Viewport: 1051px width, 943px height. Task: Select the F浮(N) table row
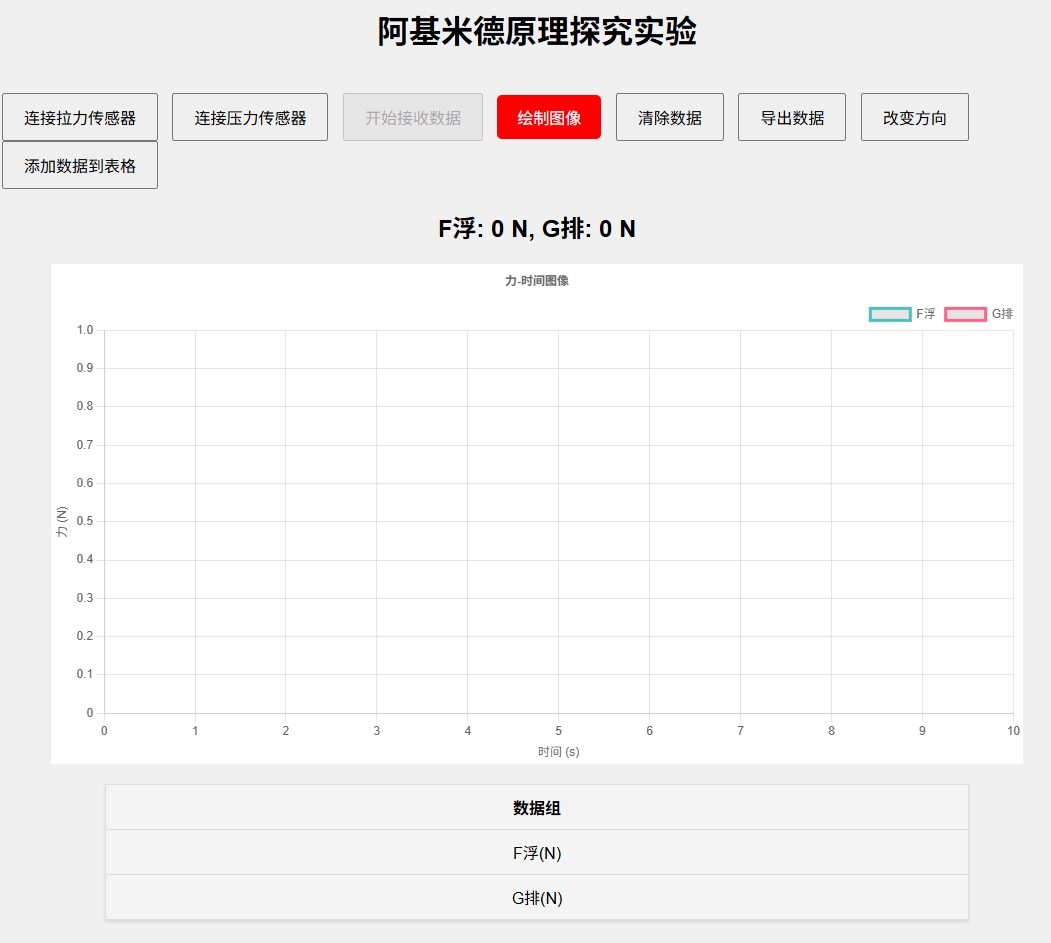coord(536,852)
